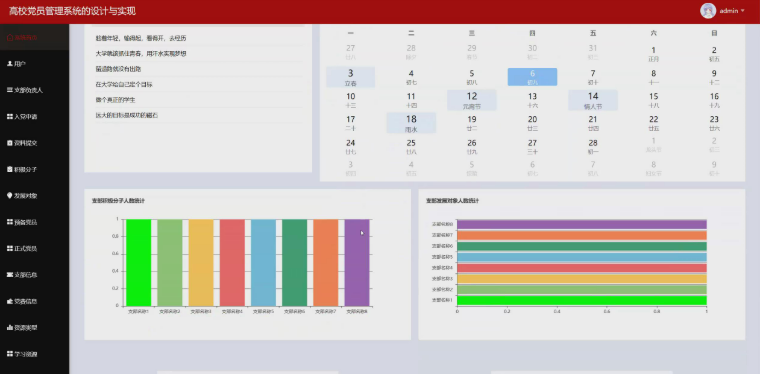This screenshot has width=760, height=374.
Task: Click the light blue horizontal bar in the 支部发展对象 chart
Action: pyautogui.click(x=582, y=257)
